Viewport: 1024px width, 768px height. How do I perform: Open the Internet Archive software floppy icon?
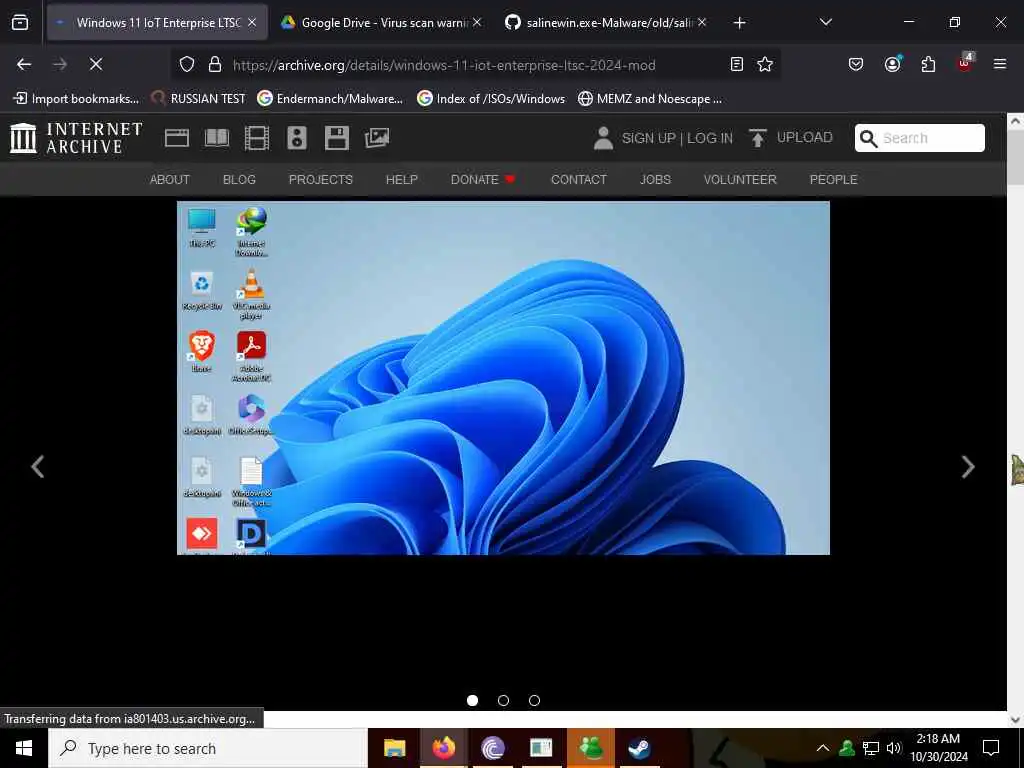click(x=336, y=138)
